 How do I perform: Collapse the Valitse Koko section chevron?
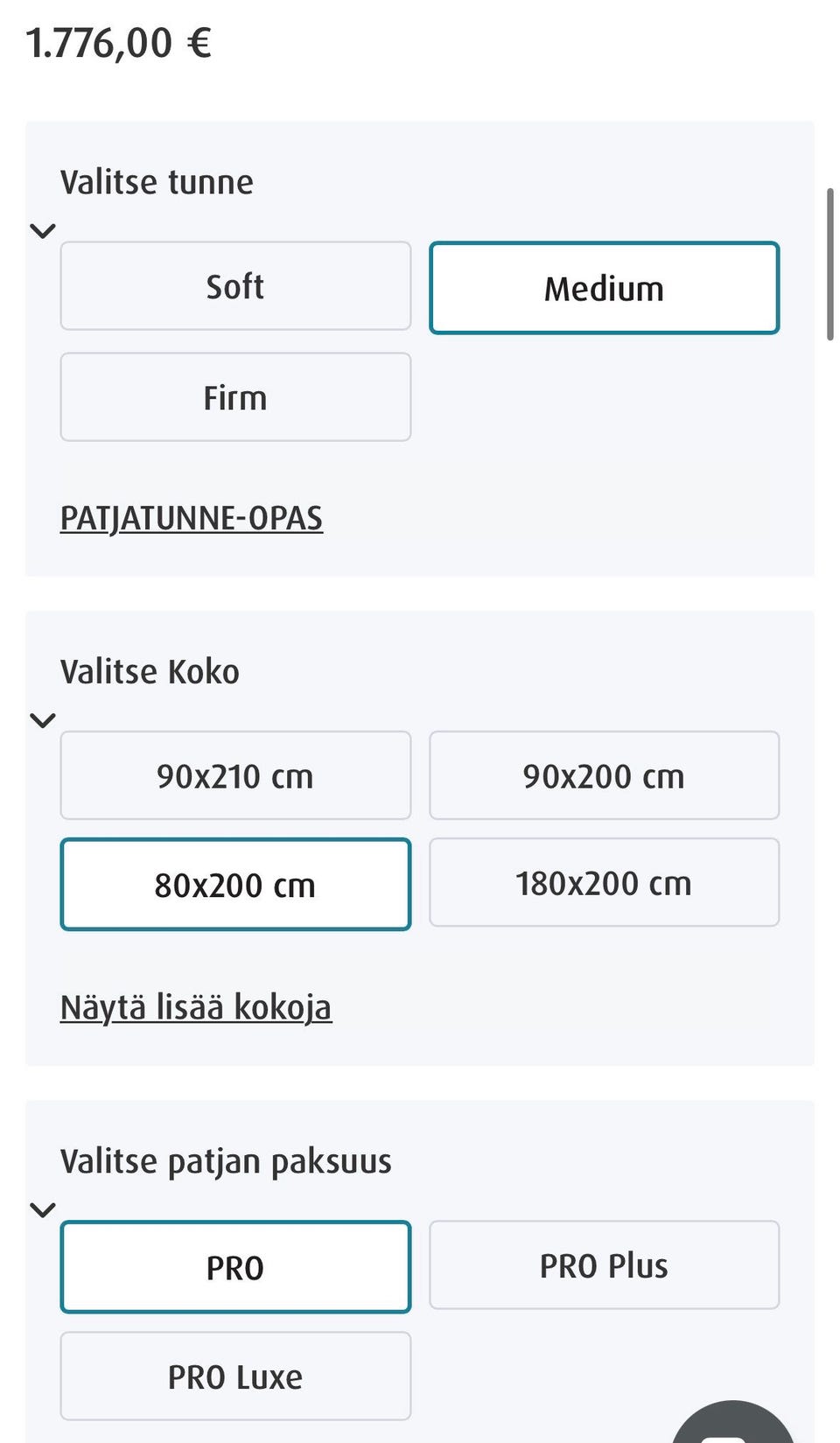coord(43,720)
